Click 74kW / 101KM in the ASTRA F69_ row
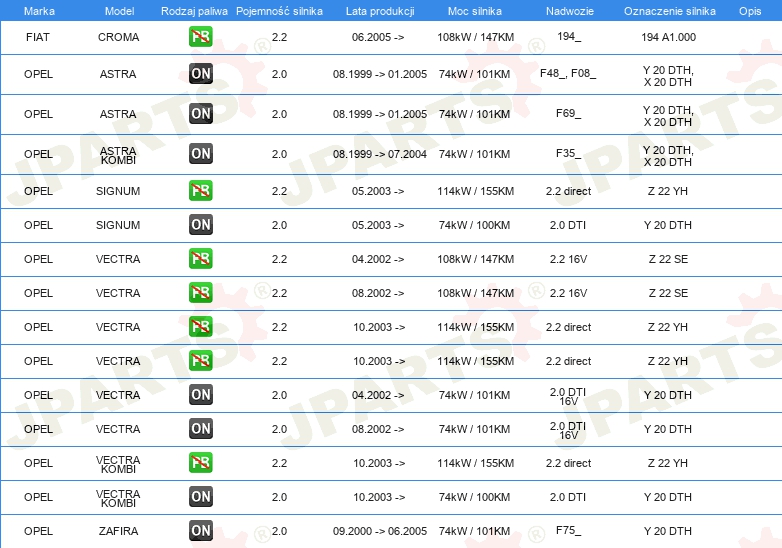The image size is (782, 548). click(474, 114)
